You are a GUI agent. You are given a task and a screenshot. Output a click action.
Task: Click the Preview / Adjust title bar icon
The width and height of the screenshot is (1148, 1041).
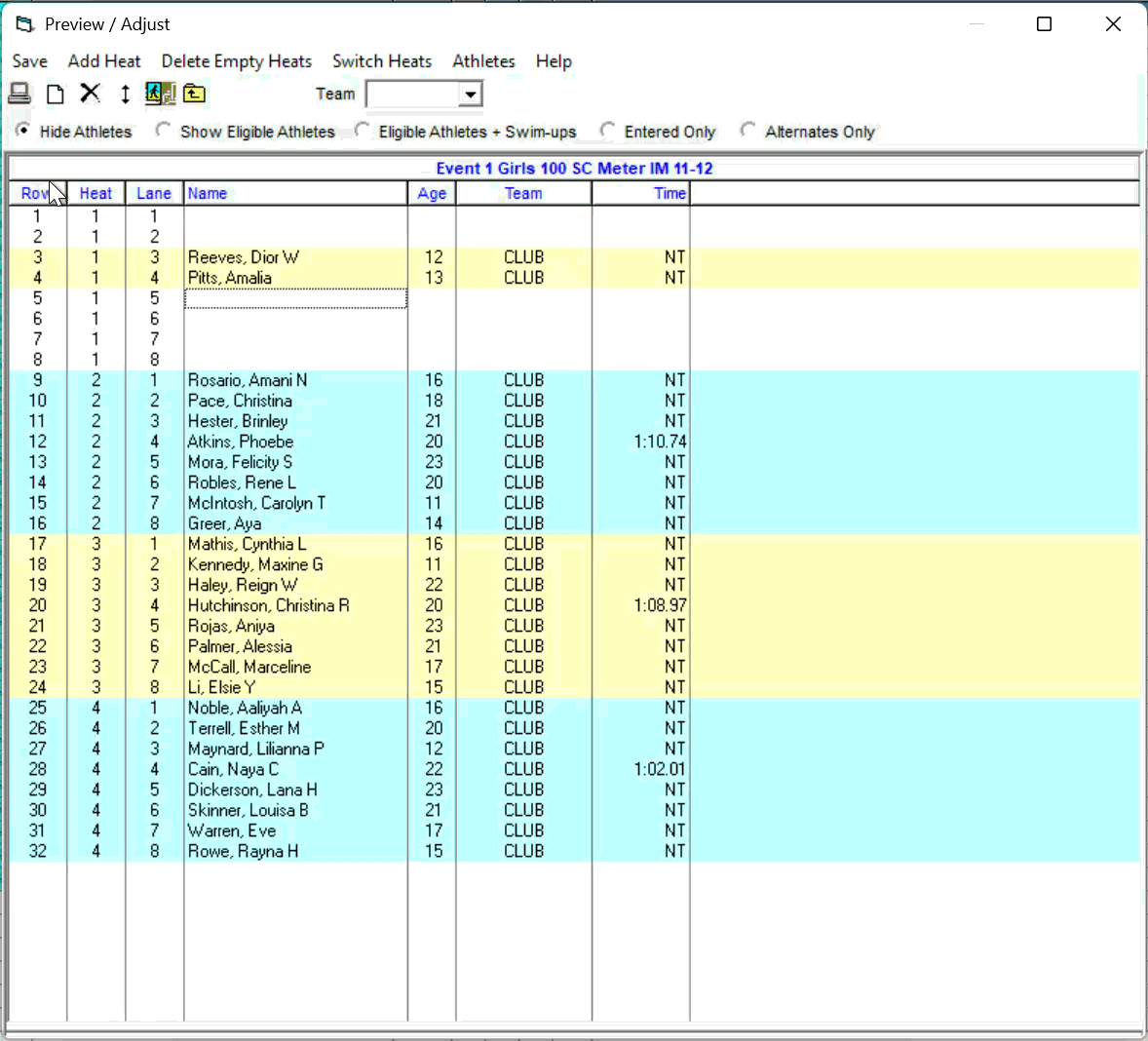click(x=24, y=24)
